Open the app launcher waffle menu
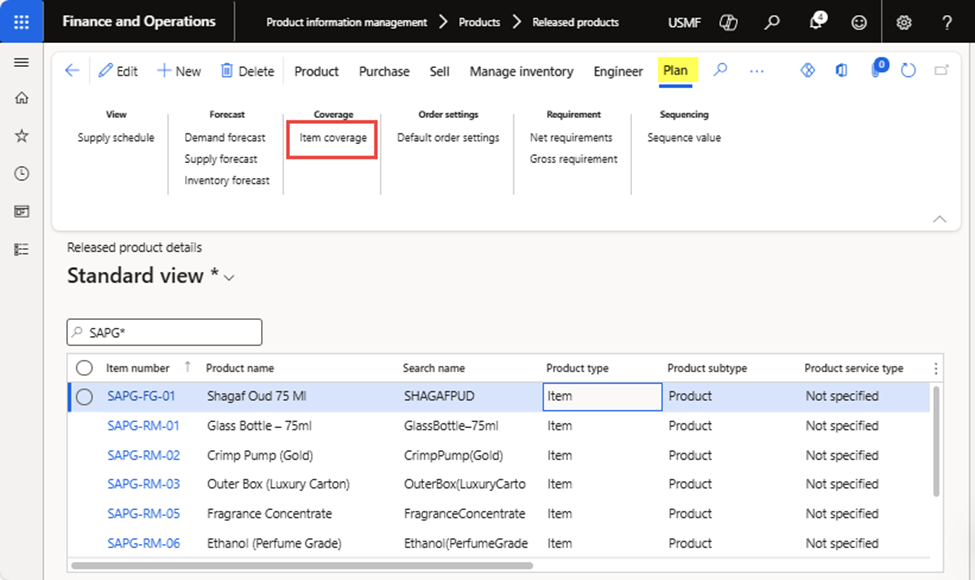 (x=21, y=22)
